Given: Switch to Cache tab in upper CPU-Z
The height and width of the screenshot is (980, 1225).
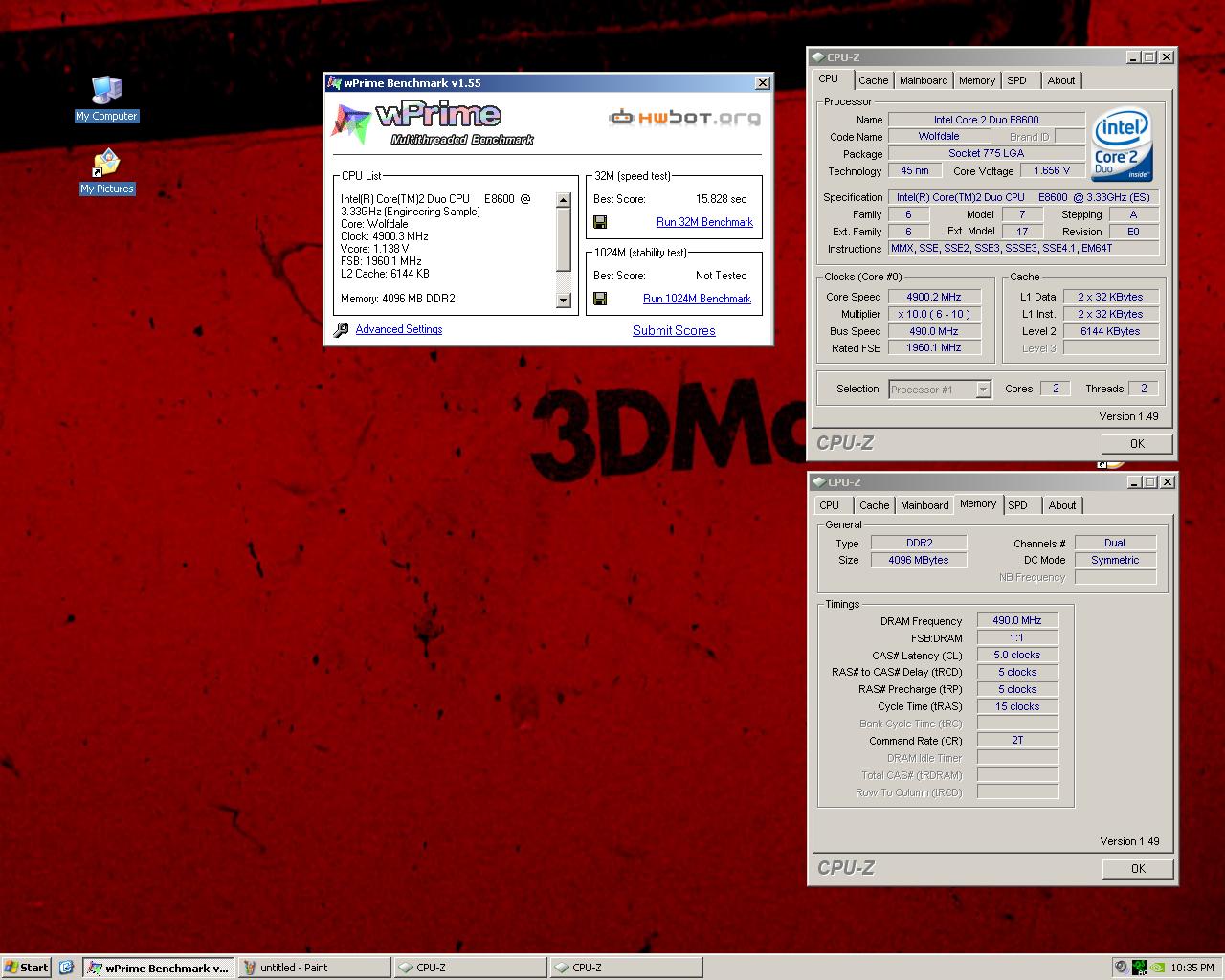Looking at the screenshot, I should point(873,80).
